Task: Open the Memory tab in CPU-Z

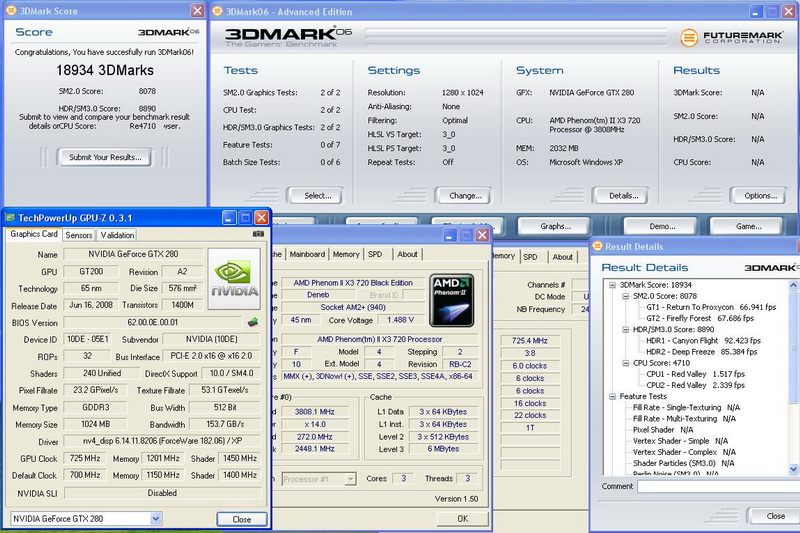Action: click(346, 254)
